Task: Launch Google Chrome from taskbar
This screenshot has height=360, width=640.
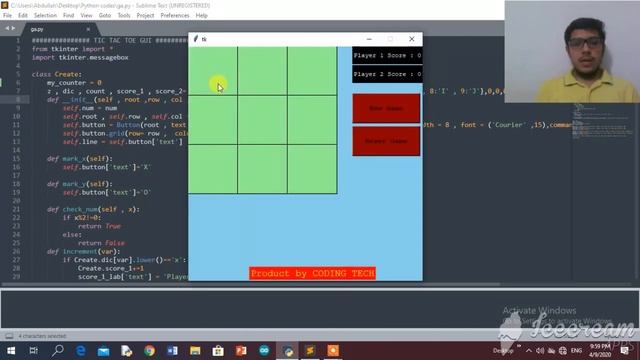Action: [x=149, y=351]
